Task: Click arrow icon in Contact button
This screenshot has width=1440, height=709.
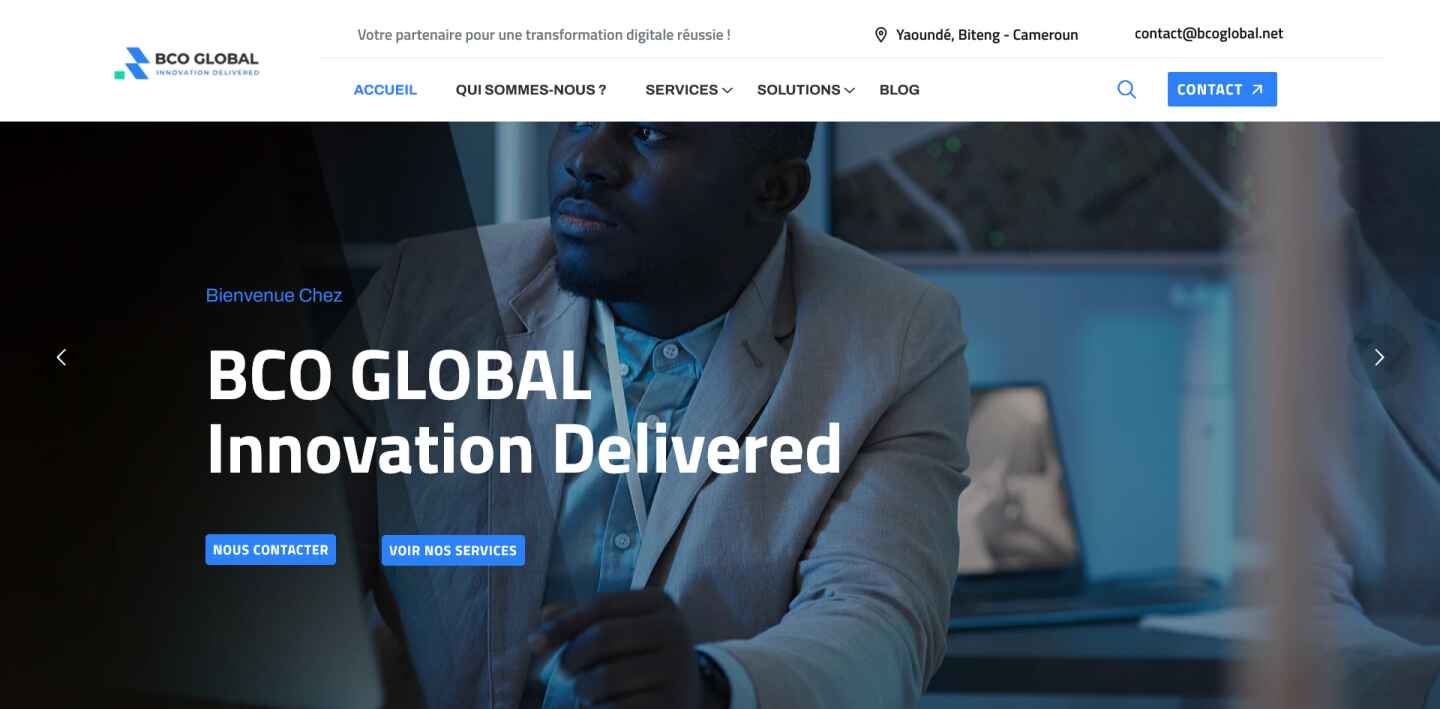Action: pyautogui.click(x=1257, y=90)
